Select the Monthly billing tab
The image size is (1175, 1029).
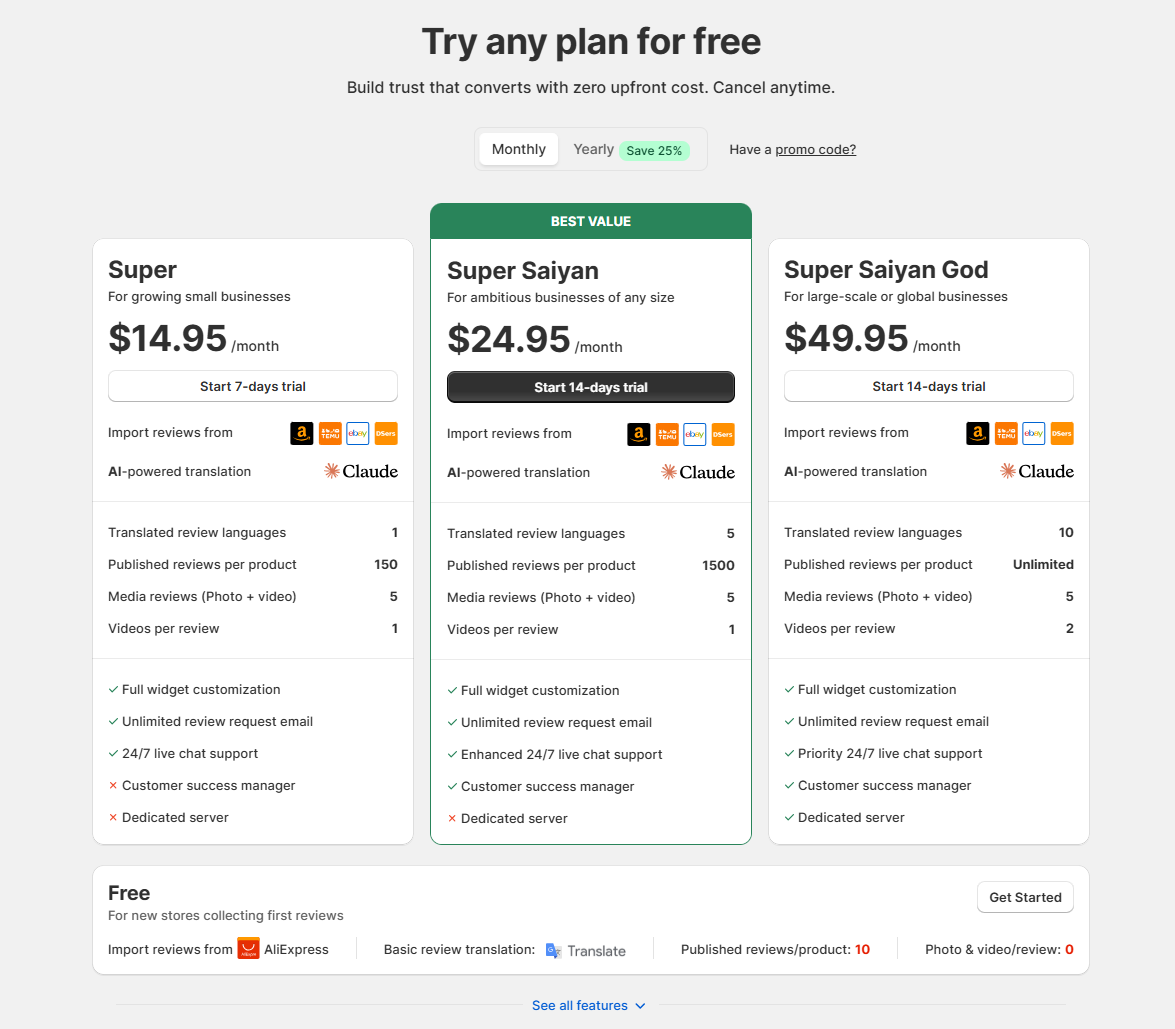[x=518, y=148]
